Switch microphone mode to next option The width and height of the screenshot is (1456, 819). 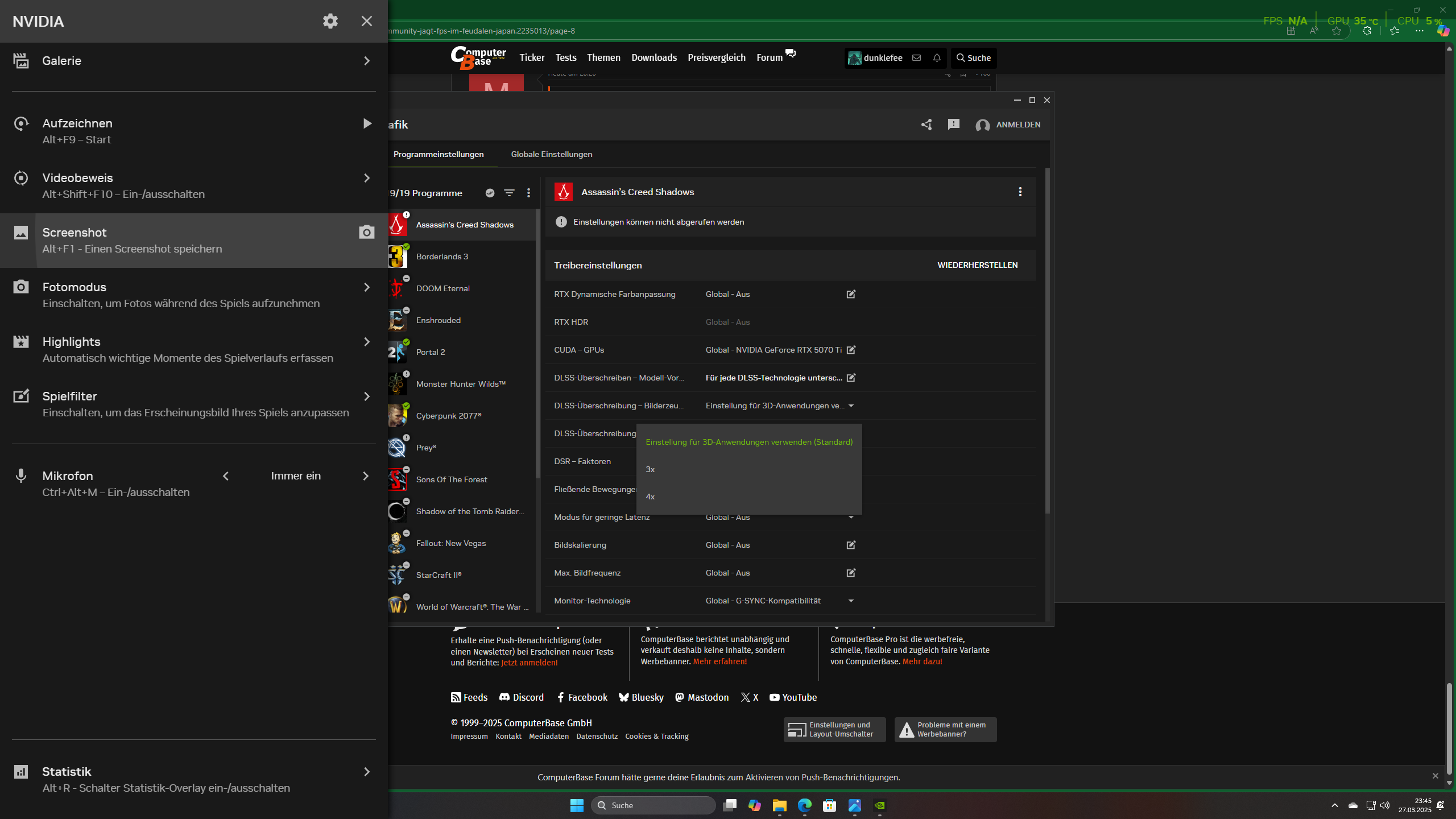pyautogui.click(x=366, y=476)
